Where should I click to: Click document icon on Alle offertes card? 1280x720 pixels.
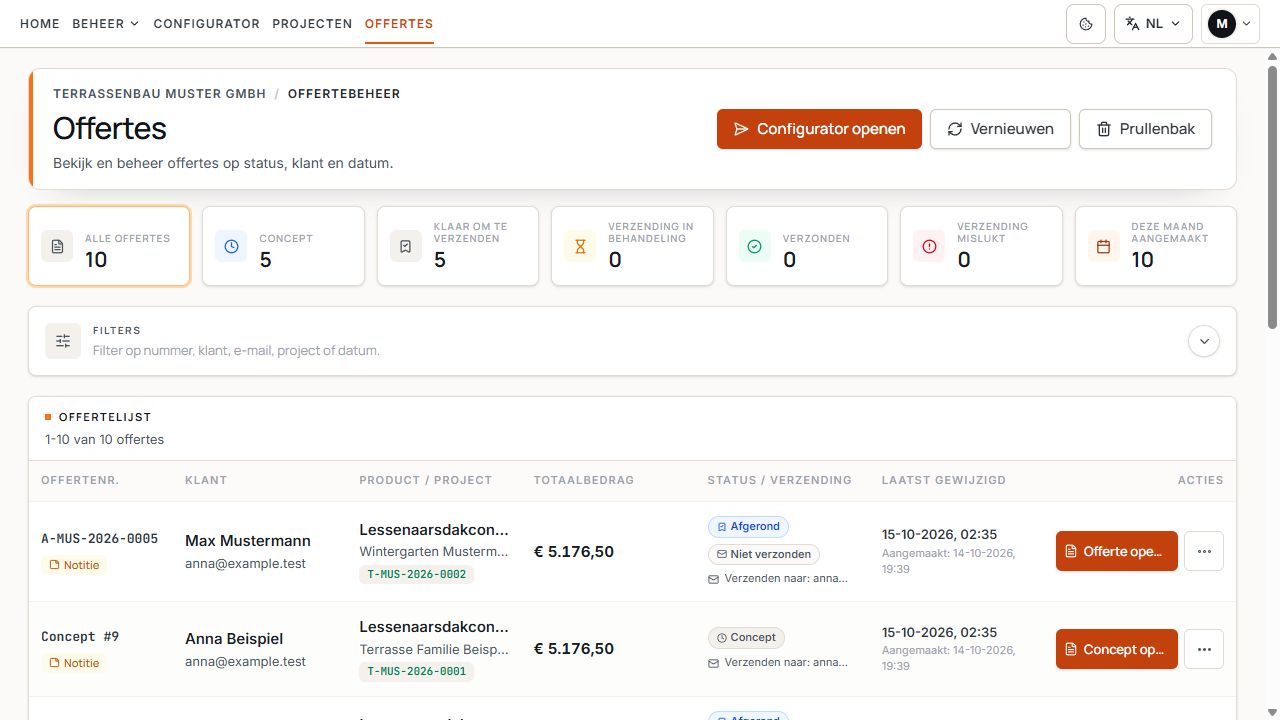[57, 246]
